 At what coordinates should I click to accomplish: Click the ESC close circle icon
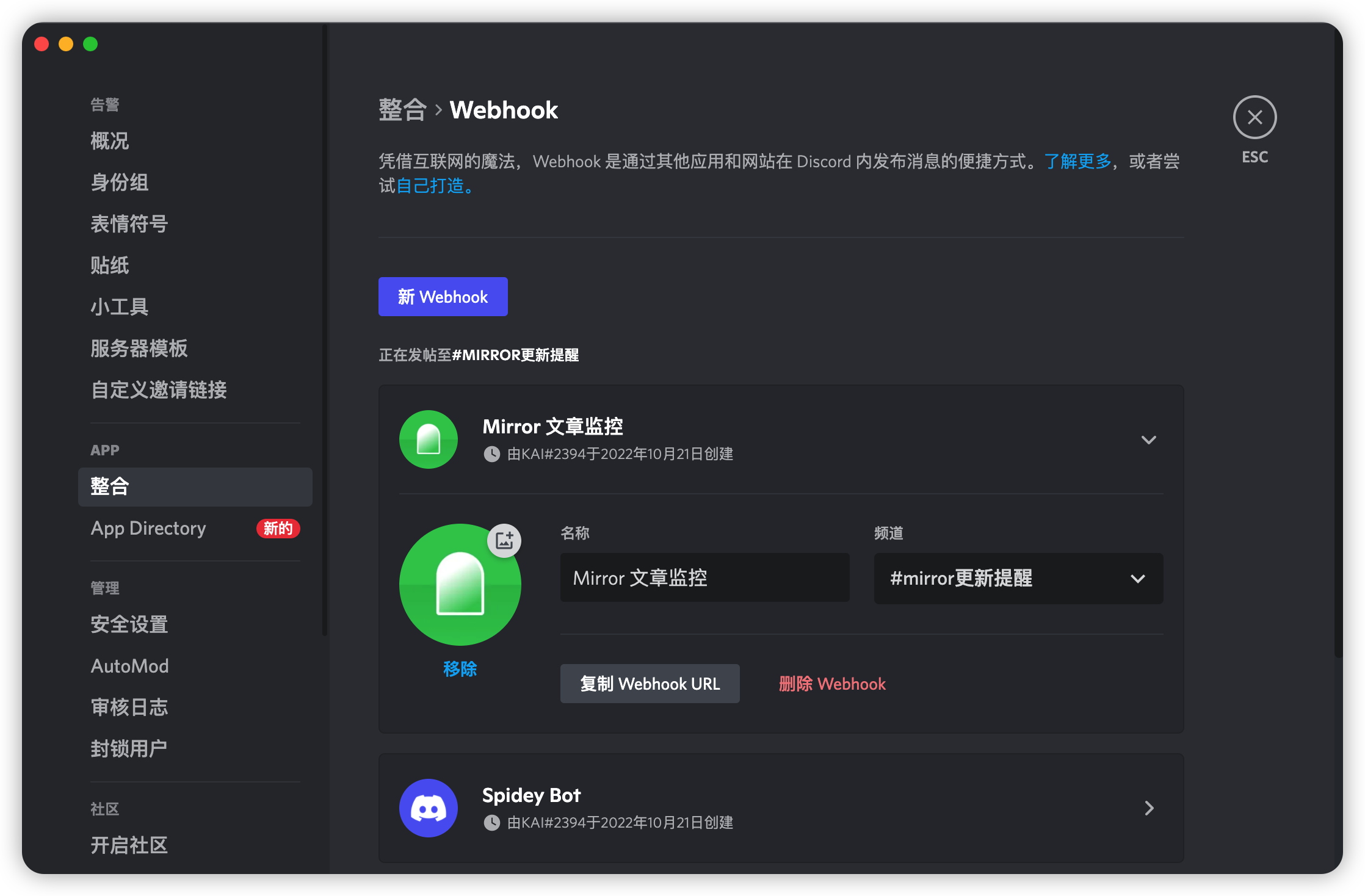[x=1255, y=117]
